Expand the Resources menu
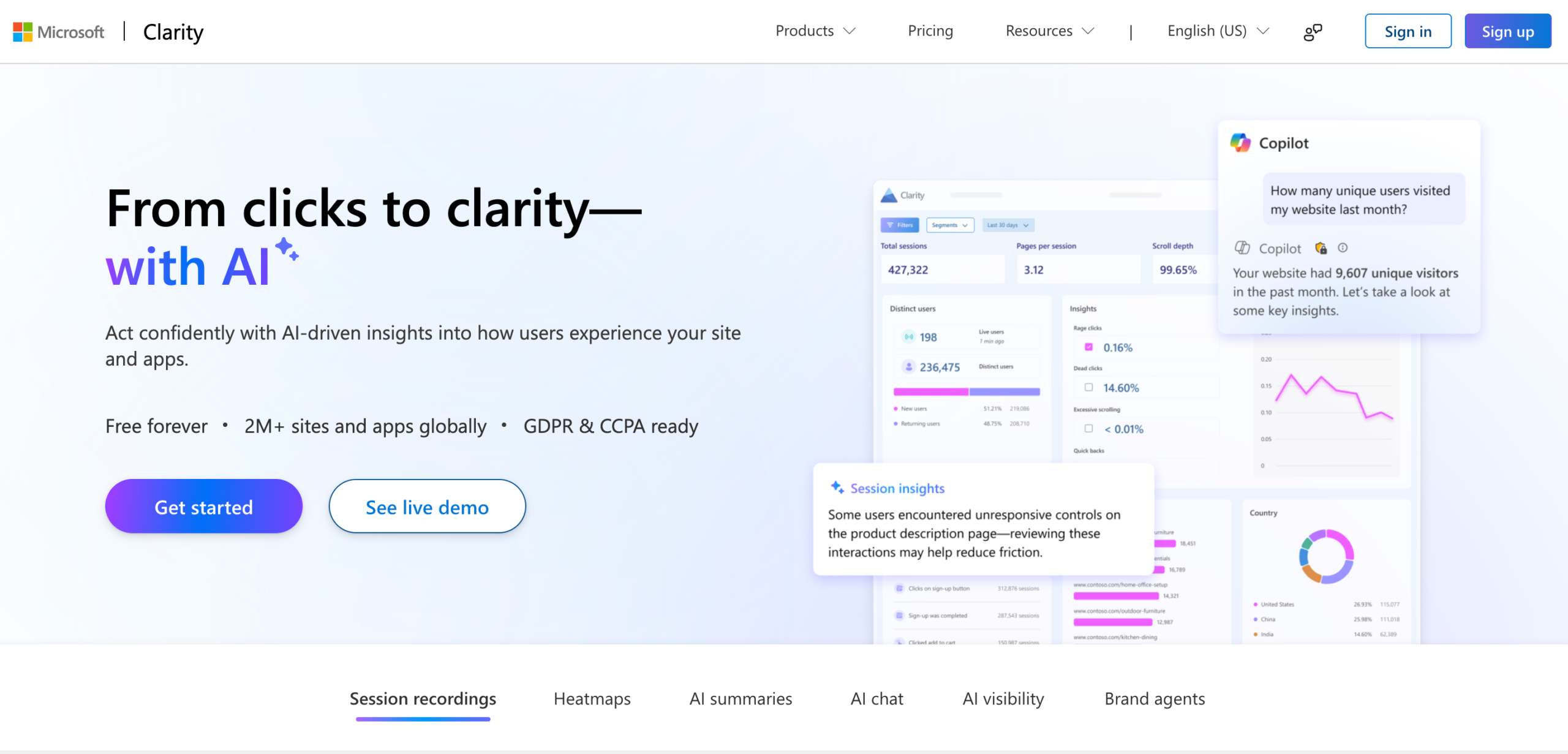Image resolution: width=1568 pixels, height=754 pixels. pos(1049,31)
